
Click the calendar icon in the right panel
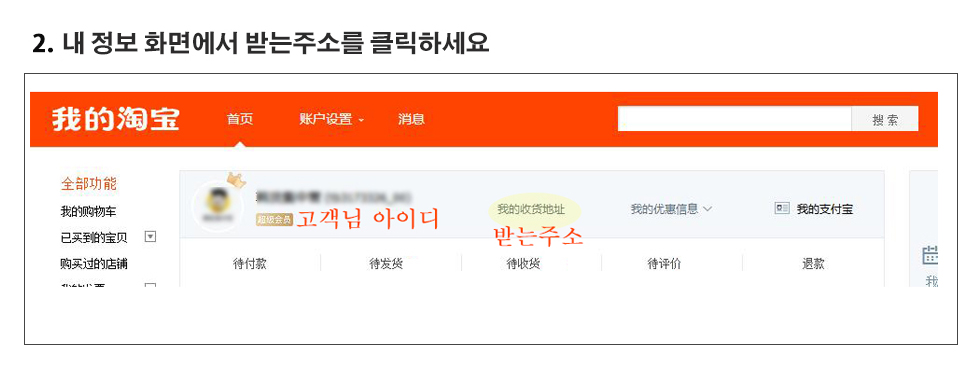(x=930, y=255)
